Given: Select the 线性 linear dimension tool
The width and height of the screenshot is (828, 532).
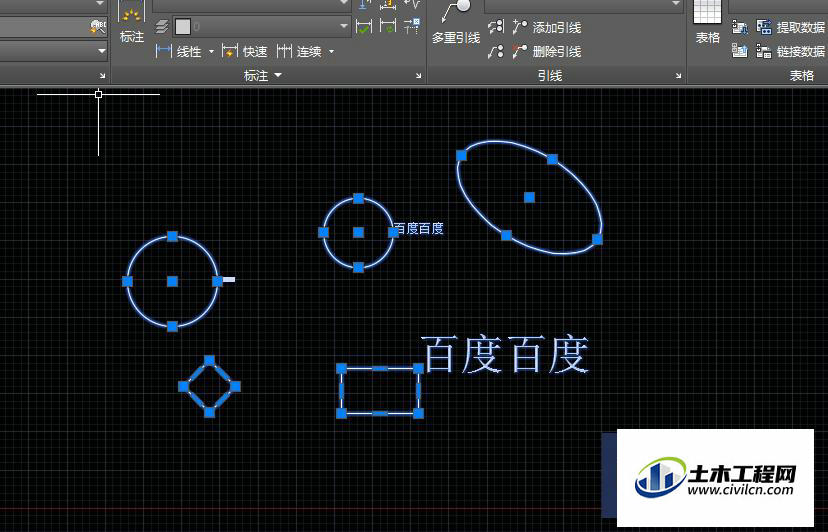Looking at the screenshot, I should (x=178, y=51).
